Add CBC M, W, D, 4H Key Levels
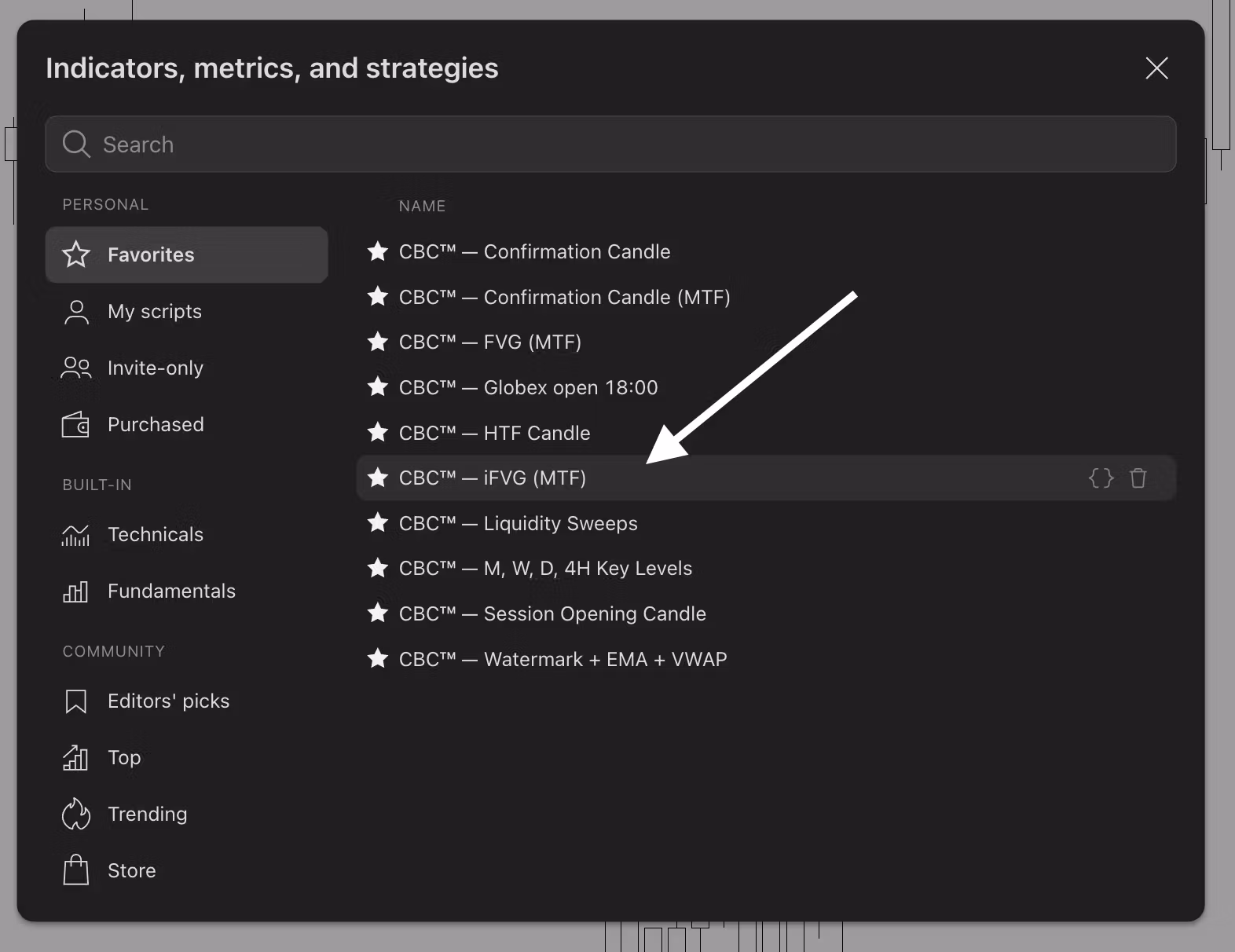1235x952 pixels. coord(766,568)
